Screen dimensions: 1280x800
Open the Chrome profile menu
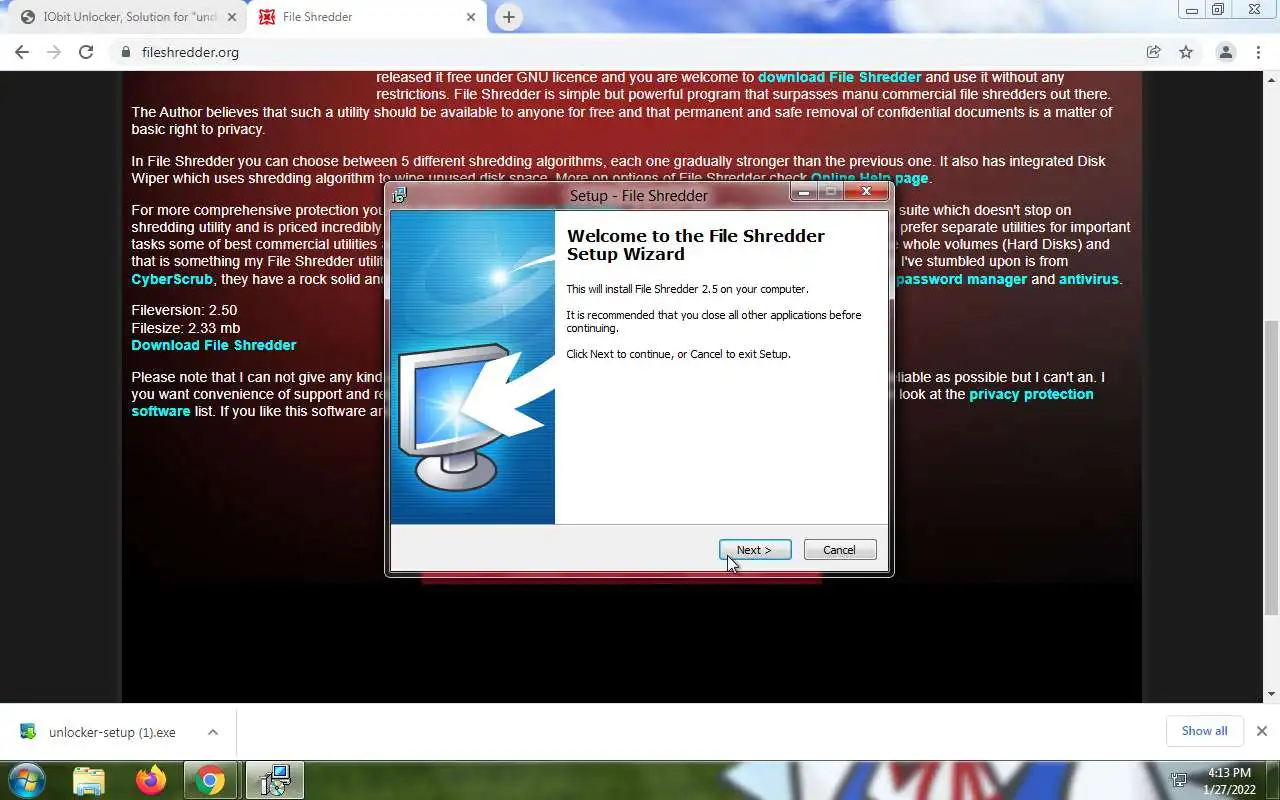[1225, 52]
